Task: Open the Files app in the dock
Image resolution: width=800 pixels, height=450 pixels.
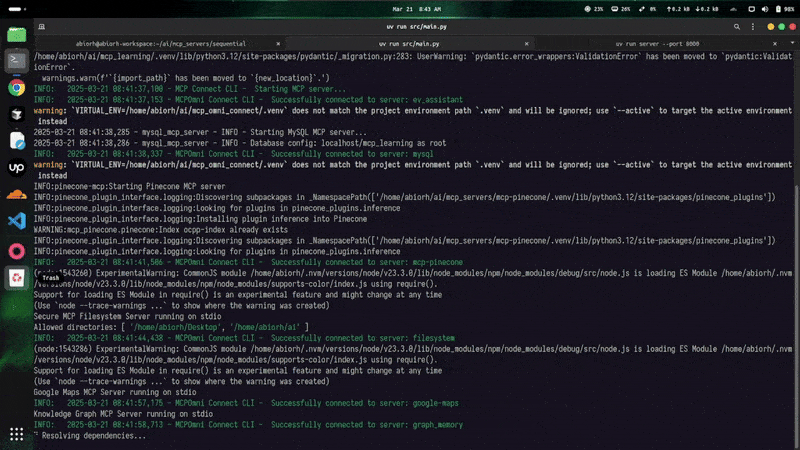Action: pos(17,34)
